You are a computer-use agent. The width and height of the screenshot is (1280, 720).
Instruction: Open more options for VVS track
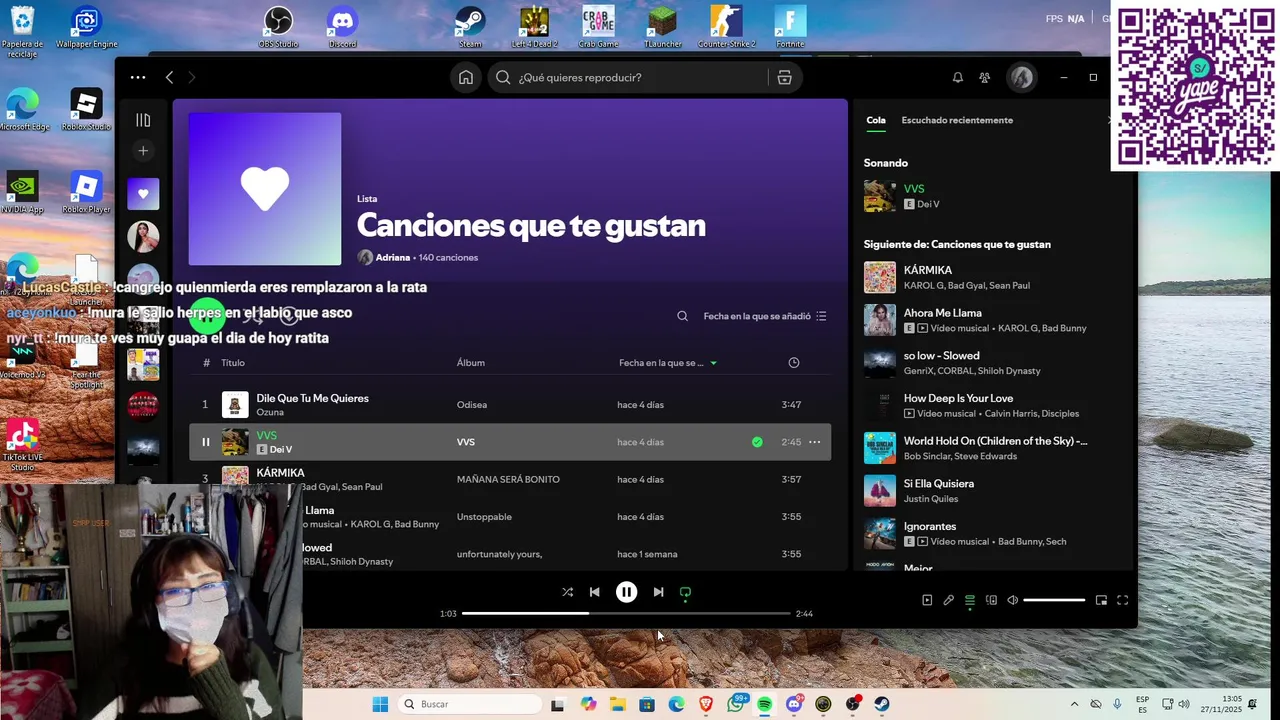point(814,442)
